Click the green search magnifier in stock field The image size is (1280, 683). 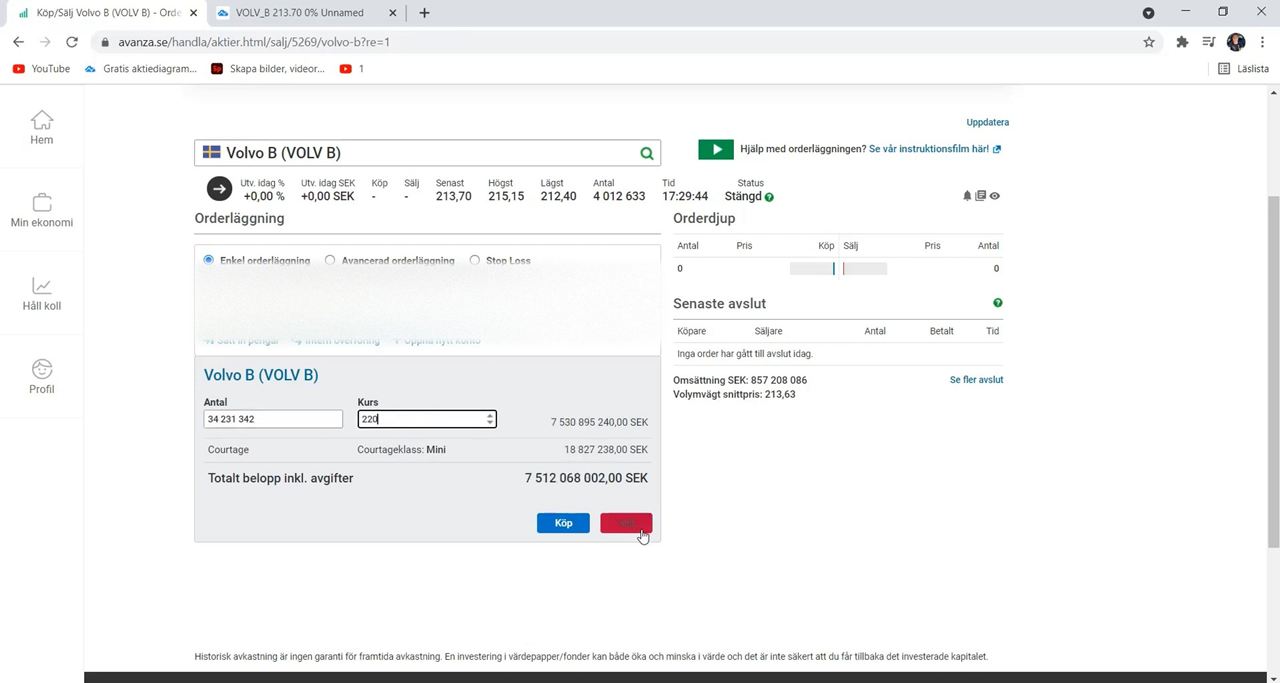click(x=647, y=153)
